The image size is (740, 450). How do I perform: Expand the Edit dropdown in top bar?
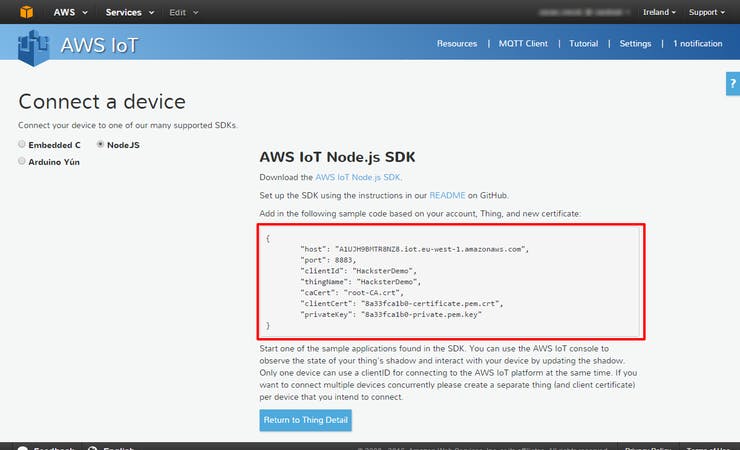click(183, 12)
